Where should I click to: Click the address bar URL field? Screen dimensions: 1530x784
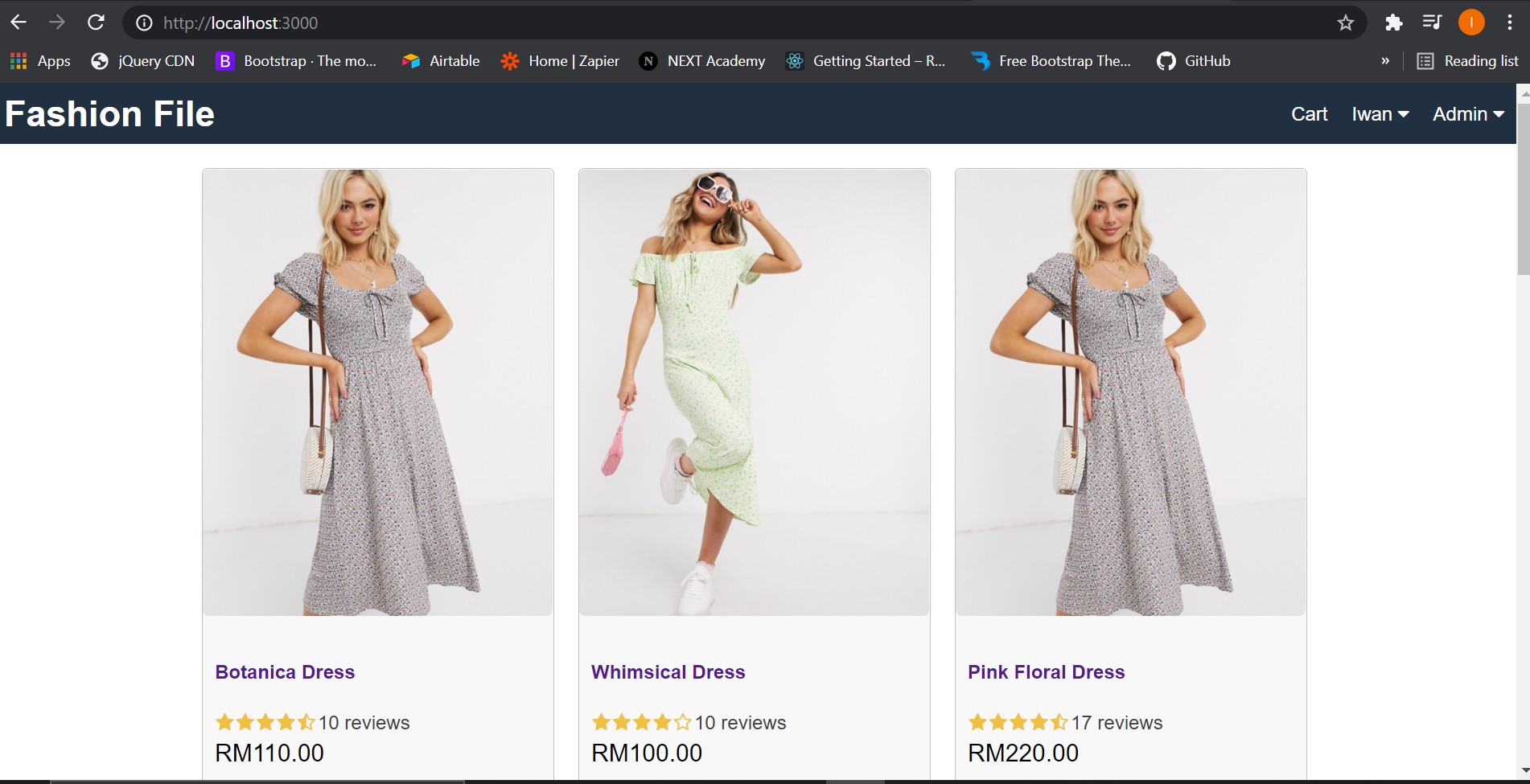tap(644, 23)
